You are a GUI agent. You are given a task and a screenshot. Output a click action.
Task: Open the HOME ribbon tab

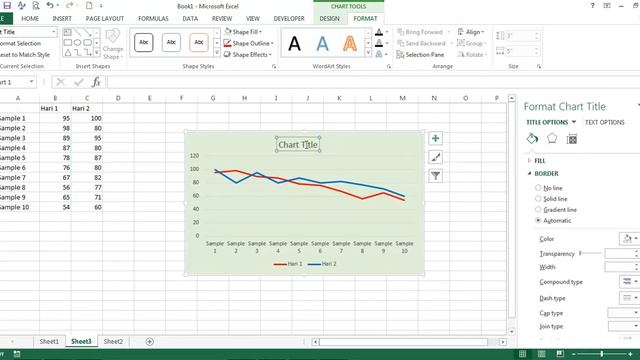point(30,19)
